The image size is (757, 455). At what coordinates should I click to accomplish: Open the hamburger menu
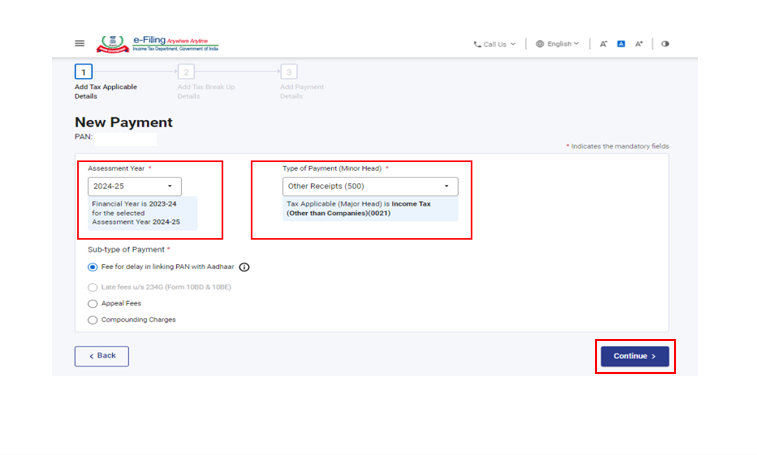(80, 44)
